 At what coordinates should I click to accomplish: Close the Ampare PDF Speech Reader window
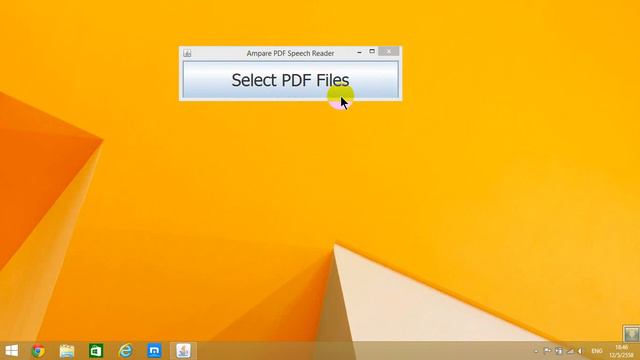[x=389, y=51]
